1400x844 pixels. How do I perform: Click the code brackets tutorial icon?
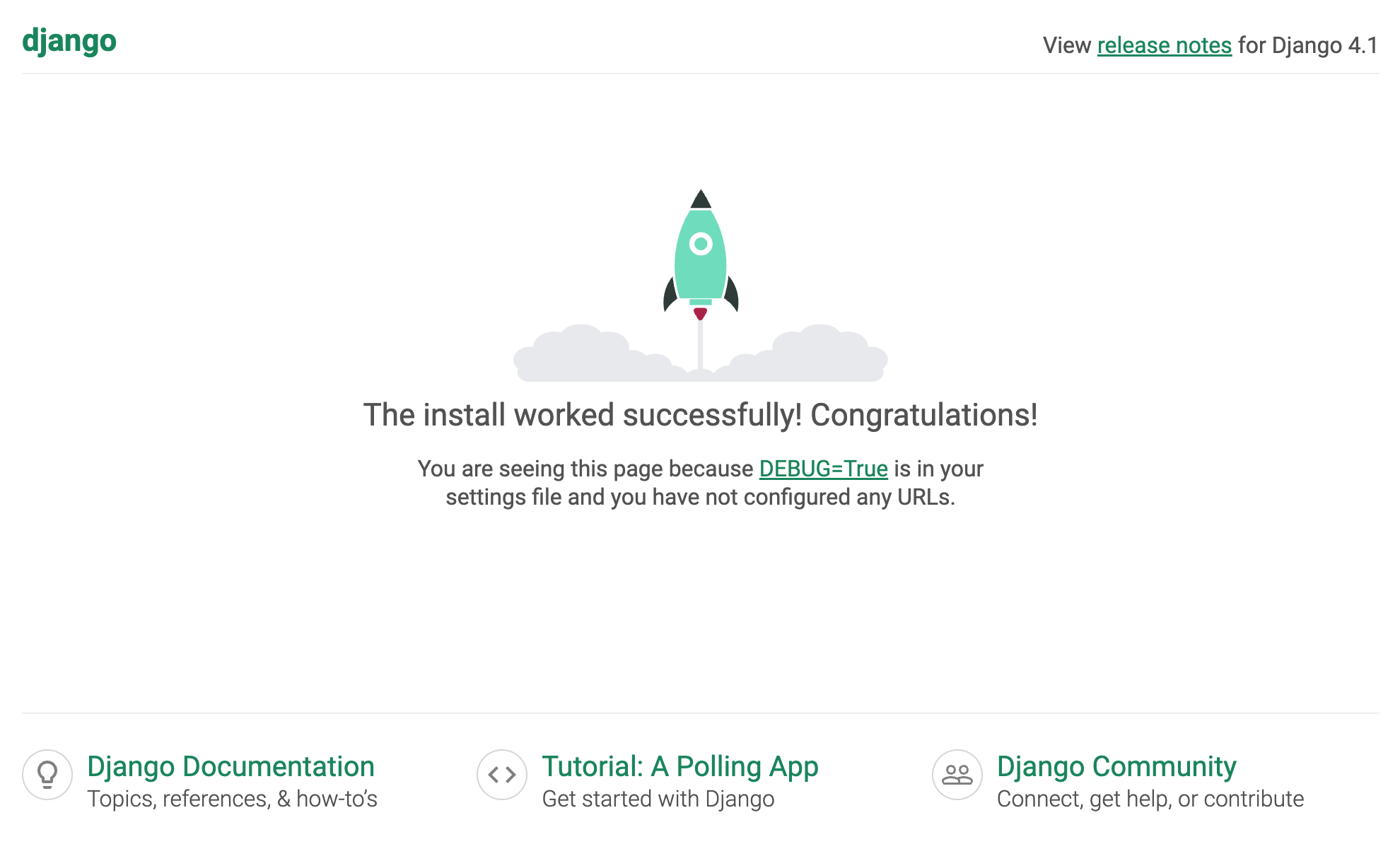tap(502, 775)
